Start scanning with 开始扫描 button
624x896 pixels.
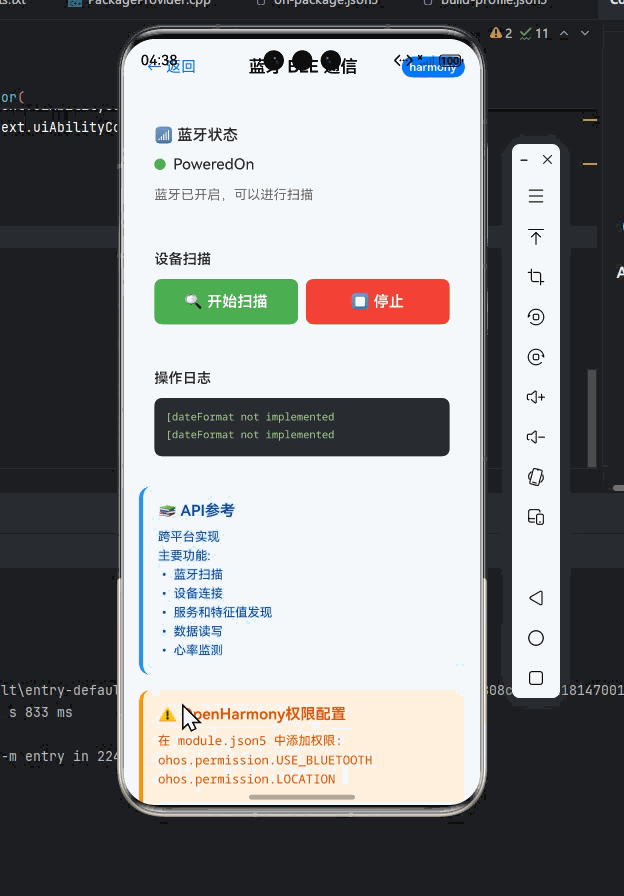pos(226,302)
